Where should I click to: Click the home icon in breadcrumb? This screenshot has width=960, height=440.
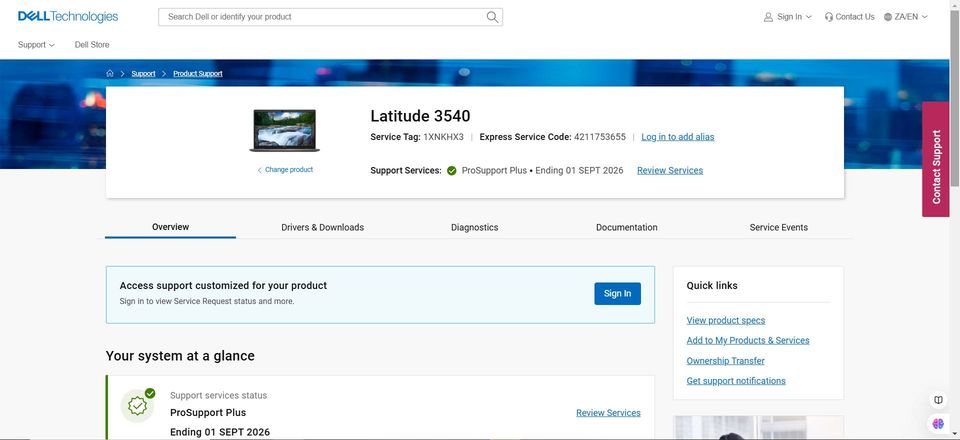(x=110, y=74)
